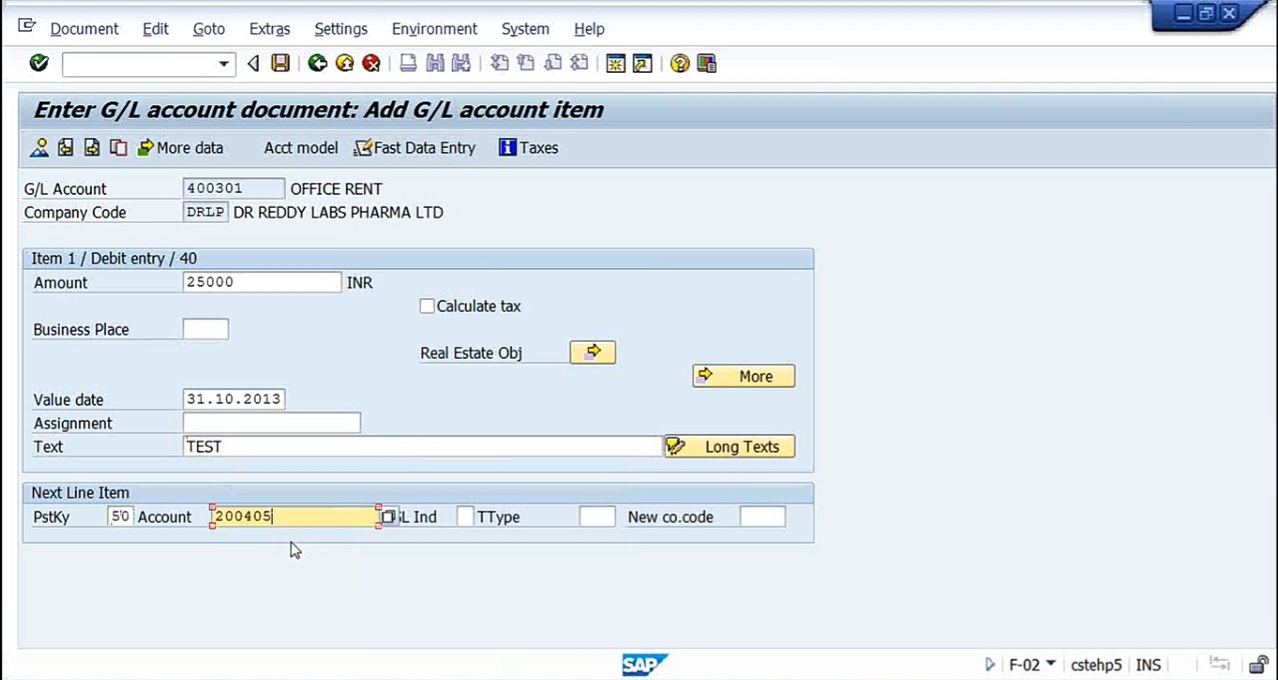The image size is (1278, 680).
Task: Click the Assignment input field
Action: coord(272,423)
